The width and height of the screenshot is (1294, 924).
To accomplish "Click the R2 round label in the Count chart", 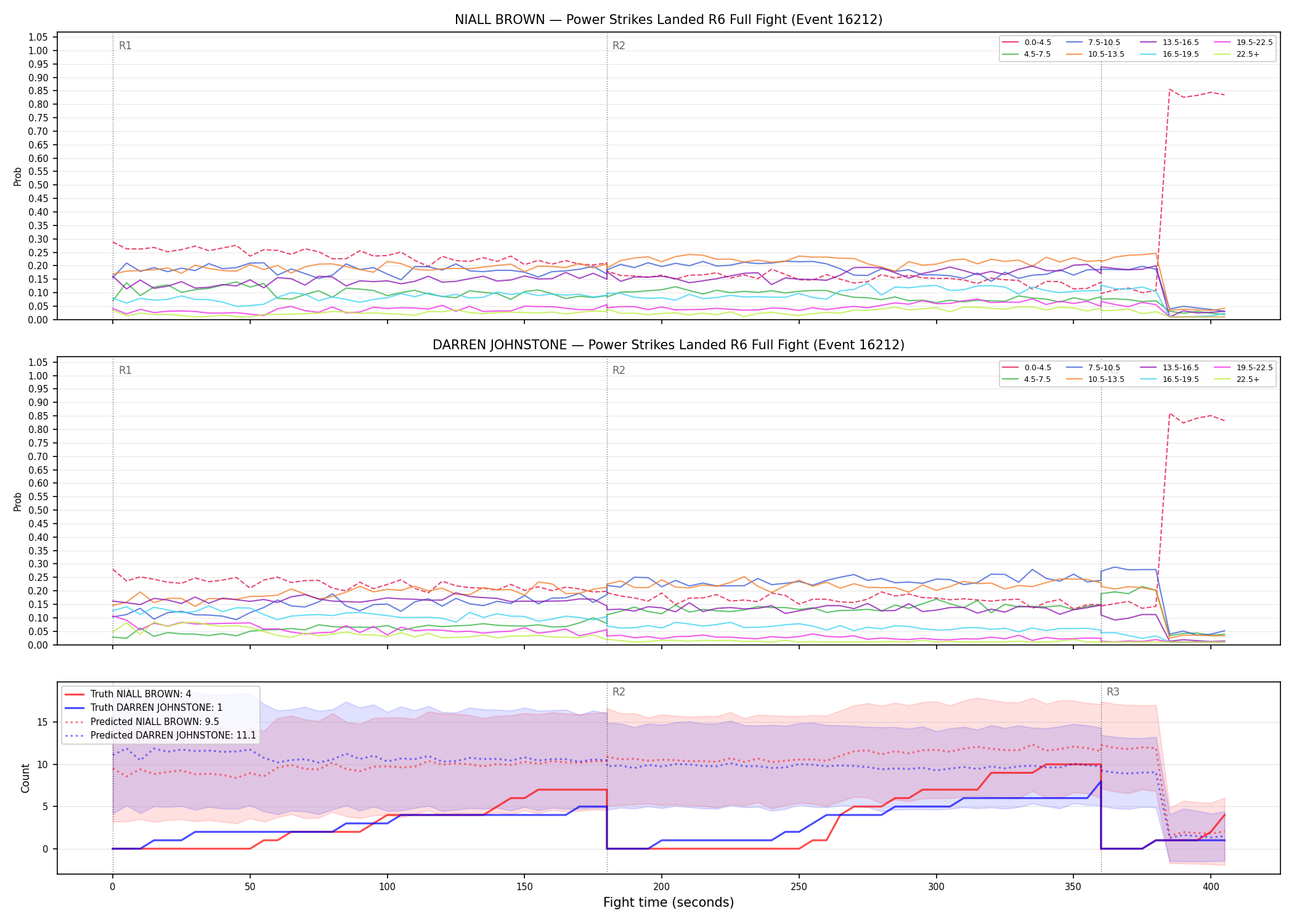I will click(619, 692).
